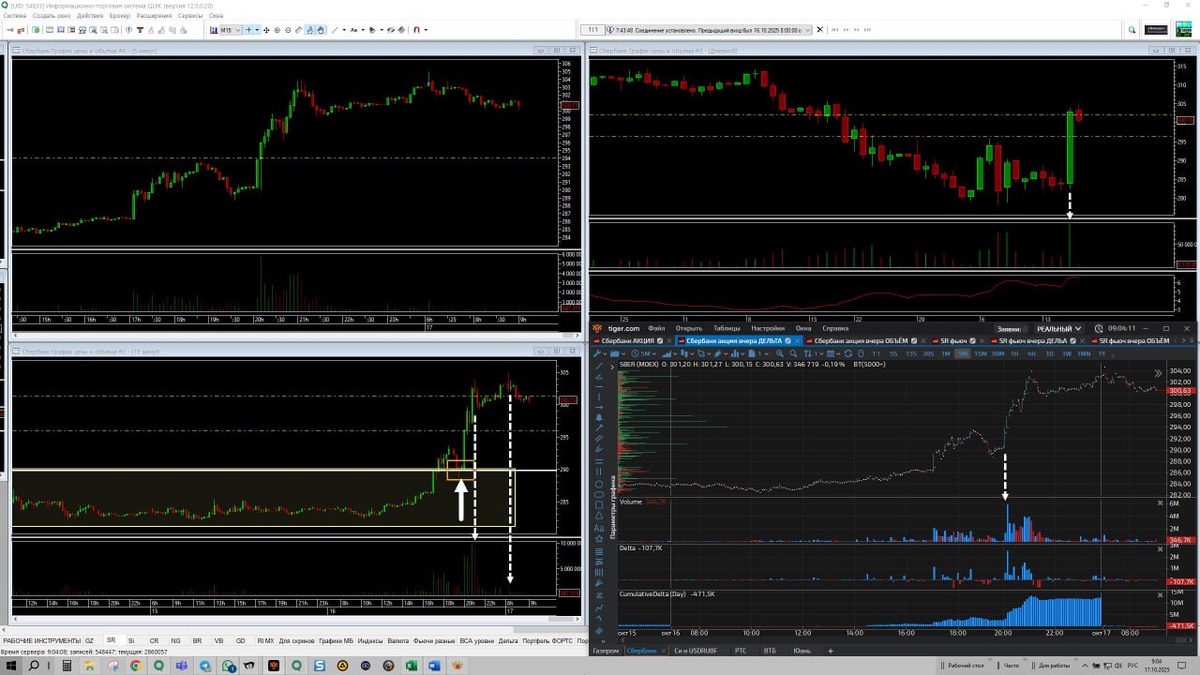Open the Таблицы menu in tiger.com
The height and width of the screenshot is (675, 1200).
(x=726, y=328)
